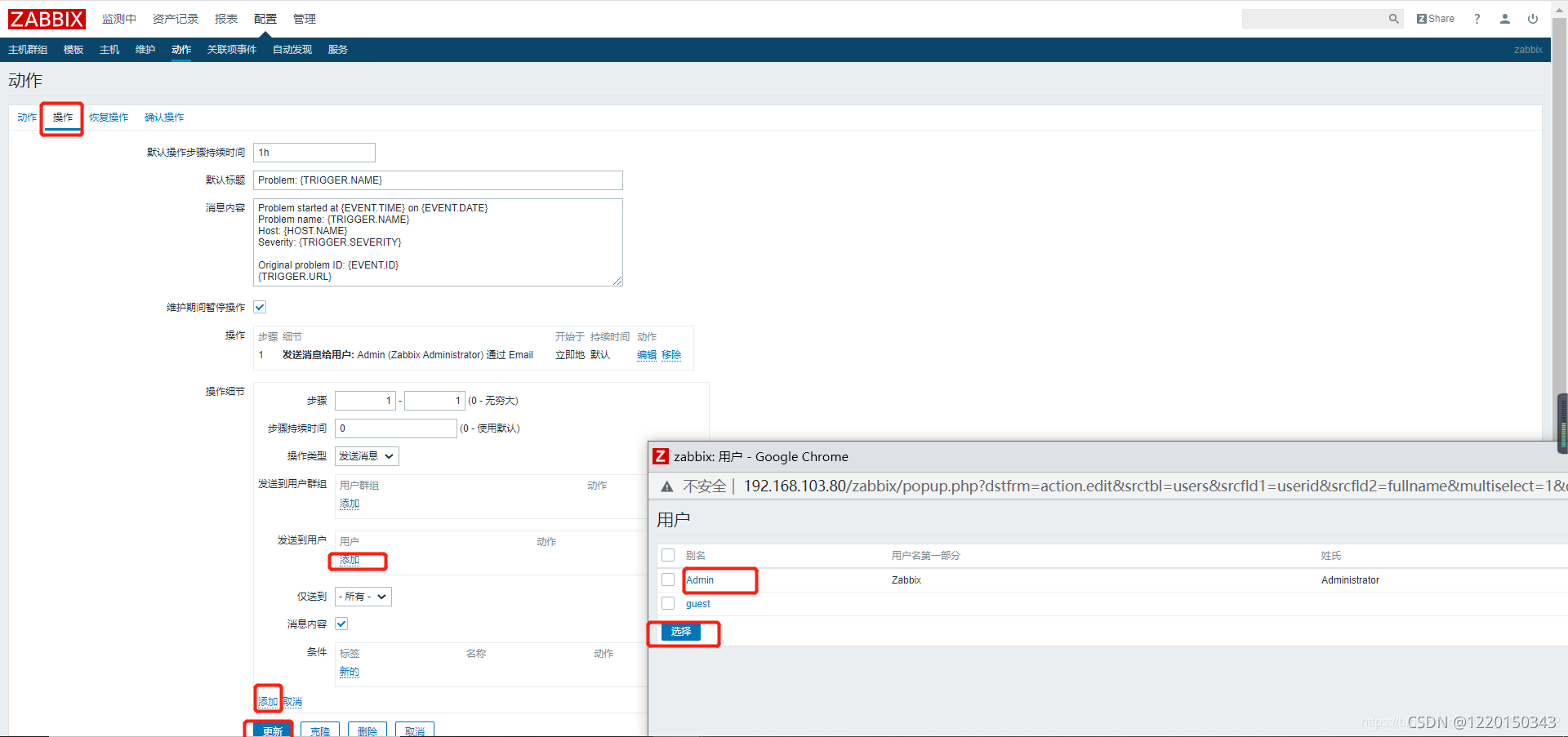Click the popup URL address bar
Image resolution: width=1568 pixels, height=737 pixels.
(x=1155, y=486)
